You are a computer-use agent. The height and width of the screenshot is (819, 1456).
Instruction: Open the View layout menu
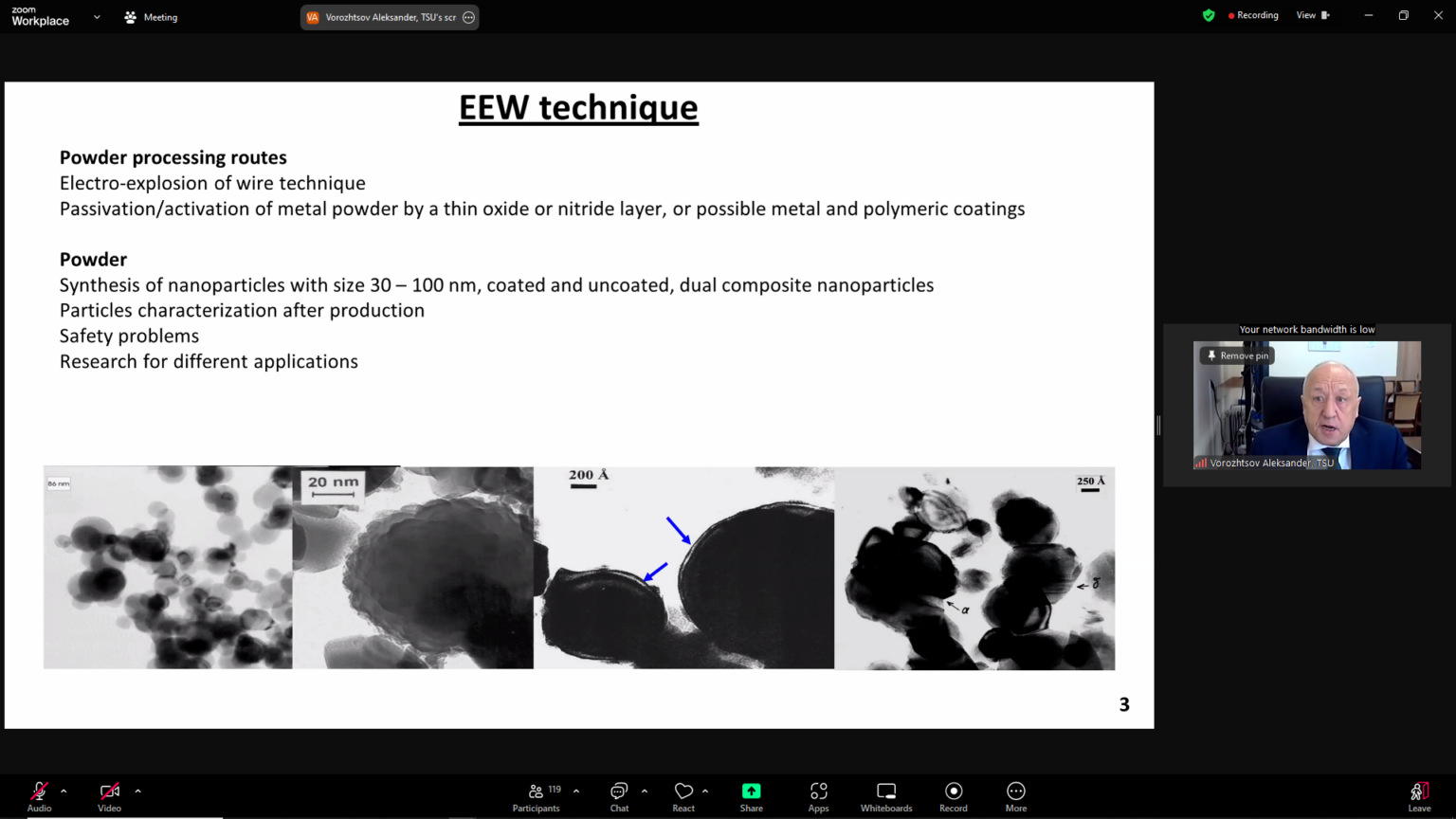tap(1312, 15)
